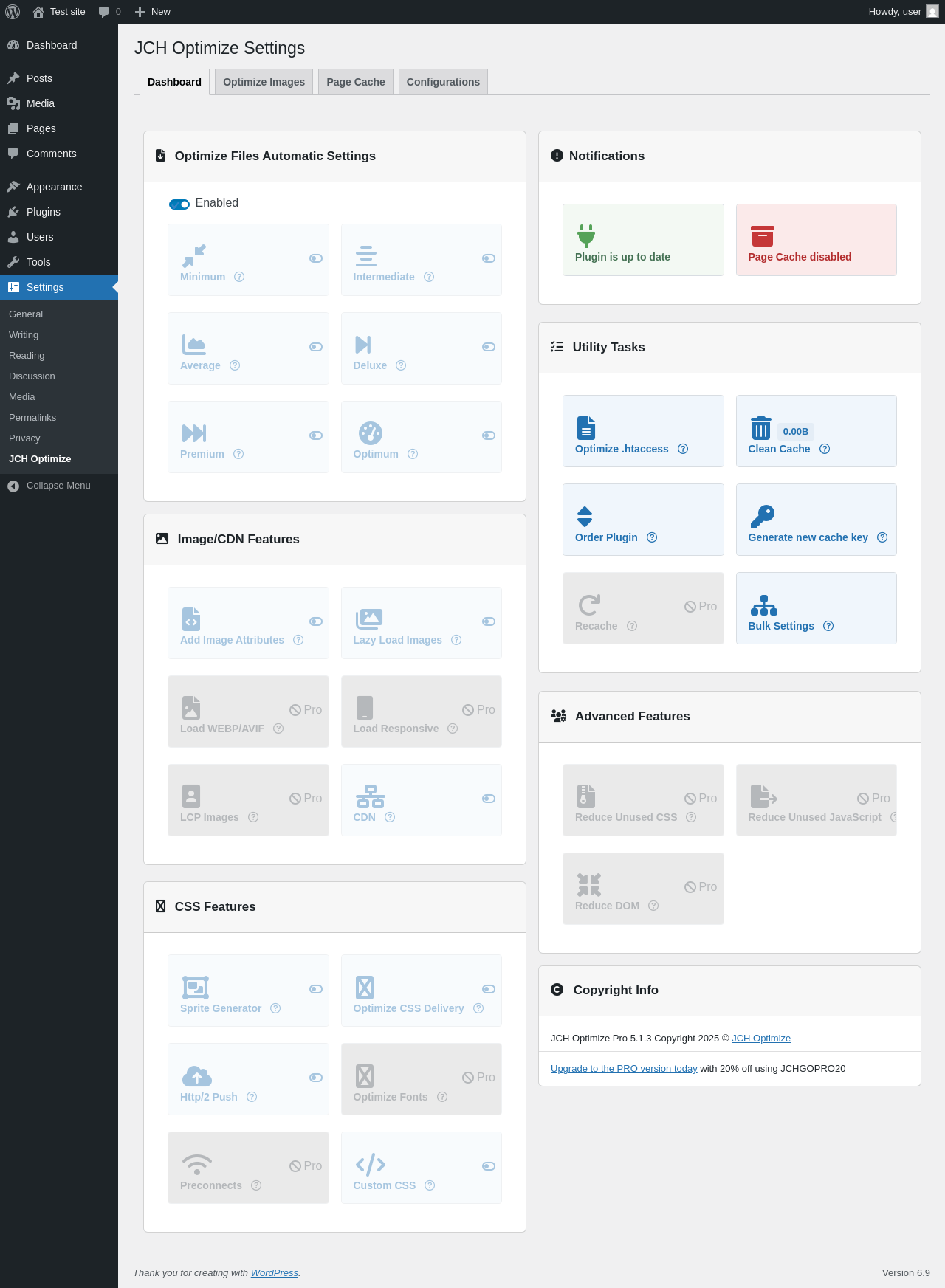
Task: Click the Optimum preset gauge icon
Action: tap(371, 433)
